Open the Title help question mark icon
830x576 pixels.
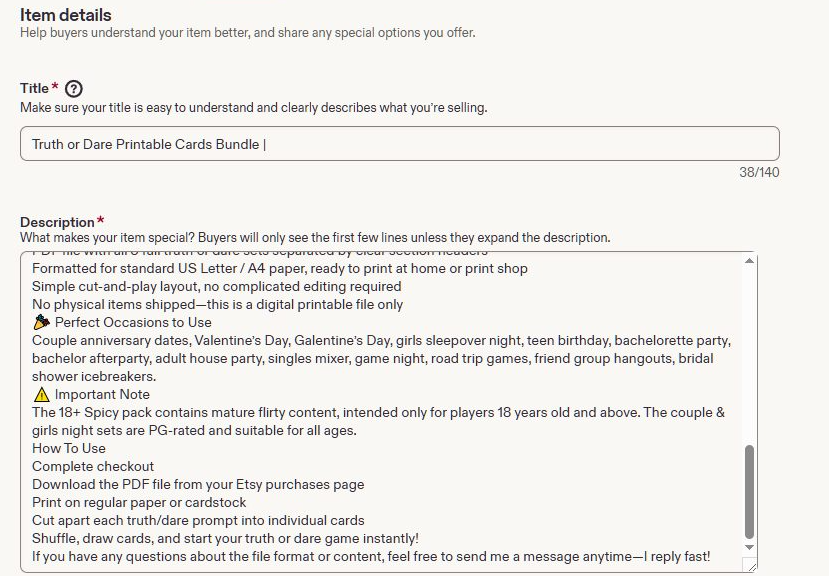74,88
